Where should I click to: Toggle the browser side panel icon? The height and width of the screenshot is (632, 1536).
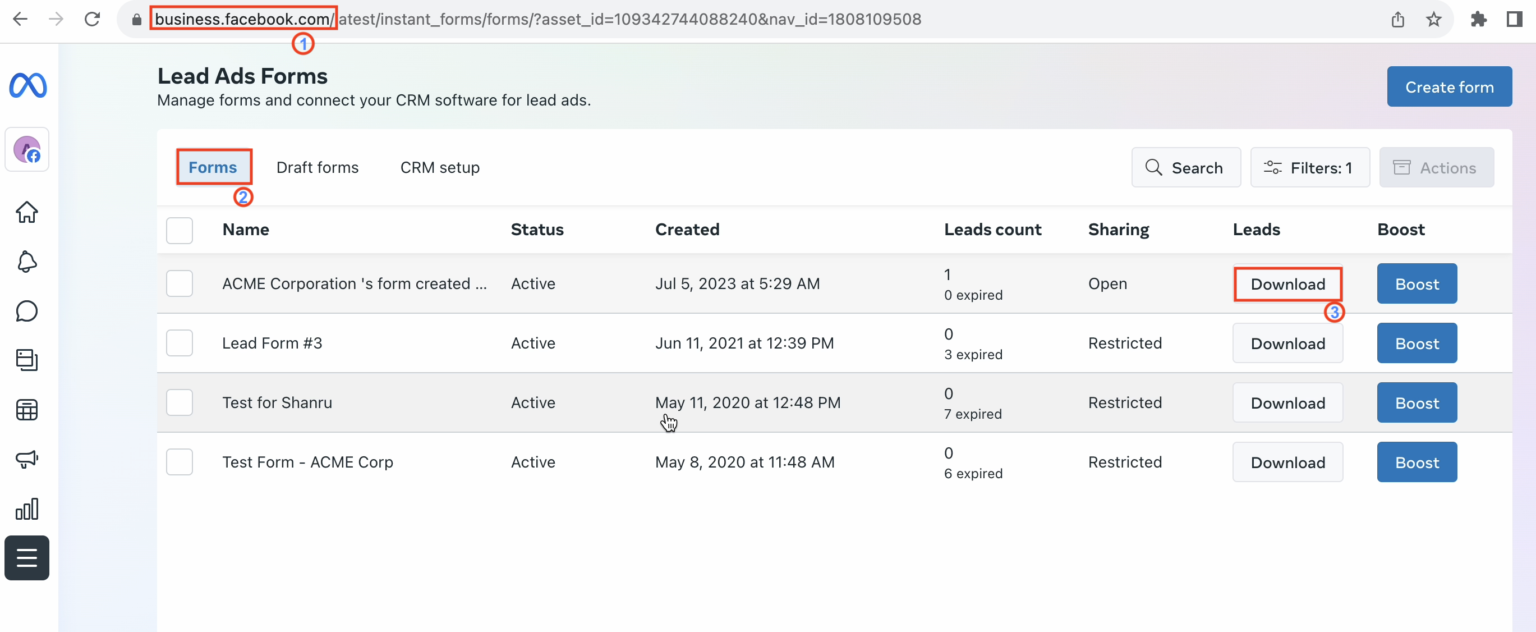coord(1514,19)
